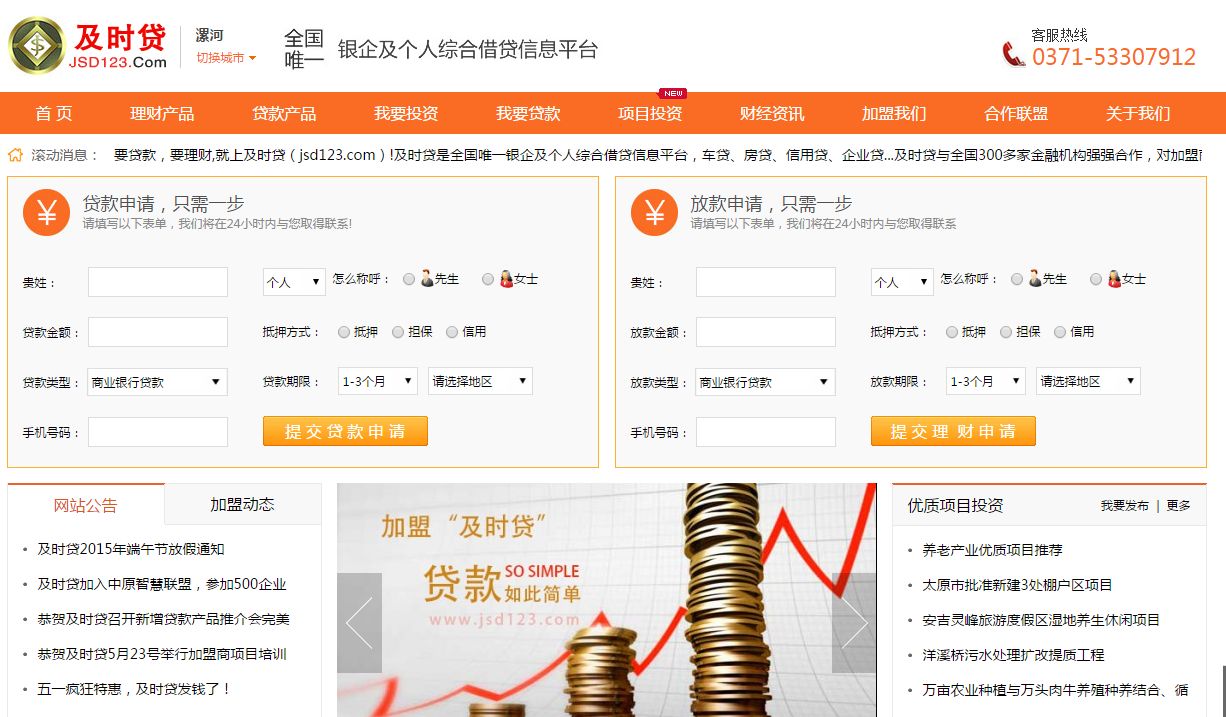Viewport: 1226px width, 717px height.
Task: Click 我要发布 link in 优质项目投资
Action: (1125, 506)
